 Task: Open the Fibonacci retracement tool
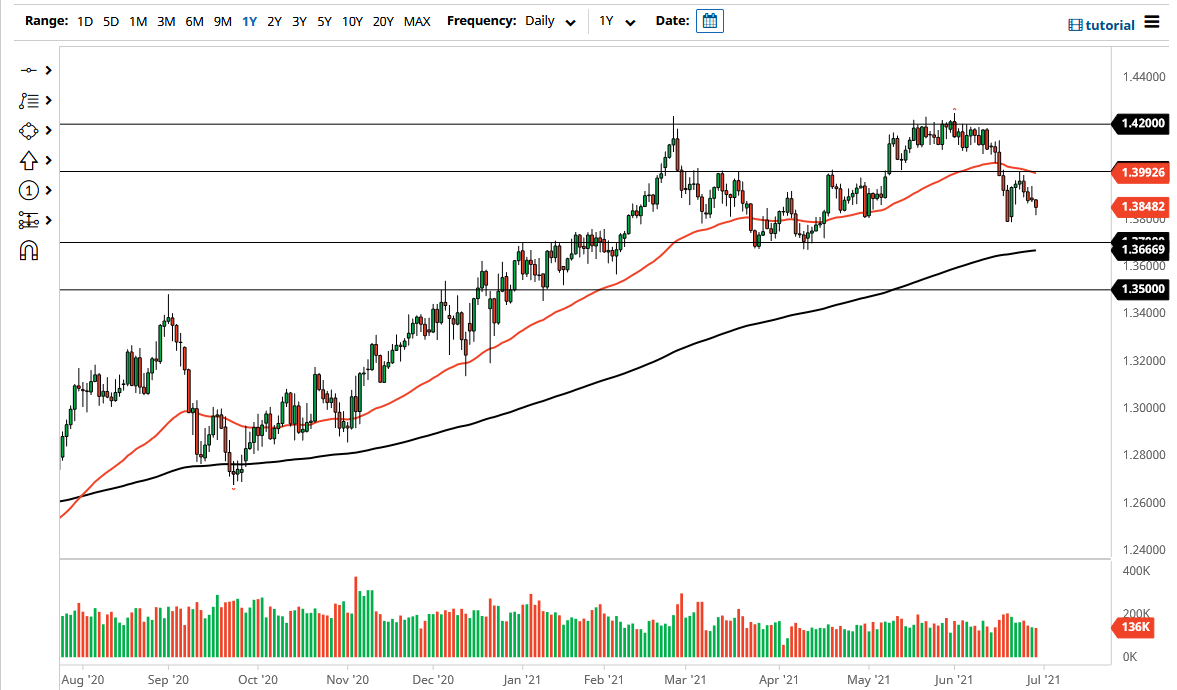tap(28, 100)
